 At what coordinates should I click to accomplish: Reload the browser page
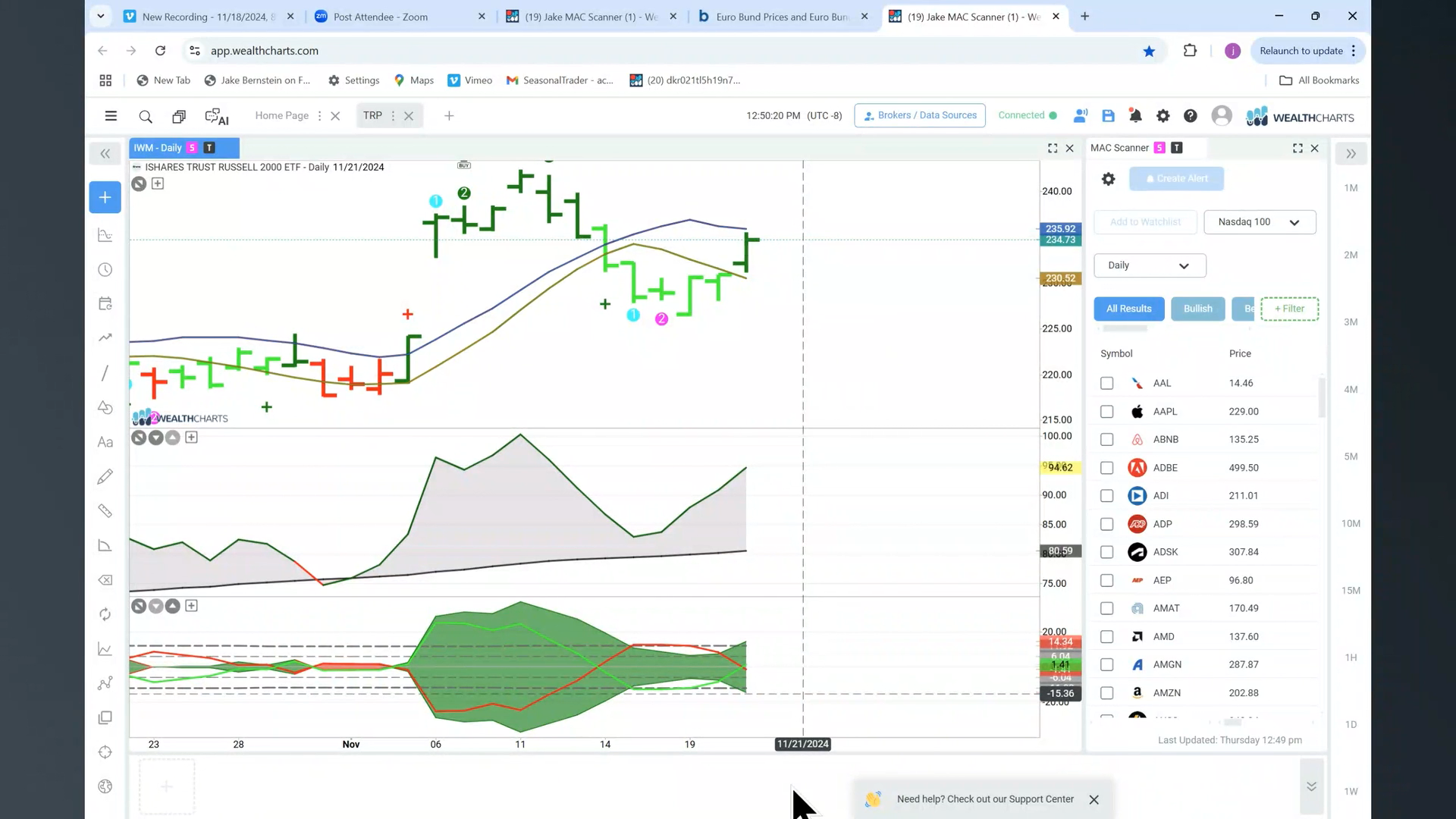[x=160, y=51]
